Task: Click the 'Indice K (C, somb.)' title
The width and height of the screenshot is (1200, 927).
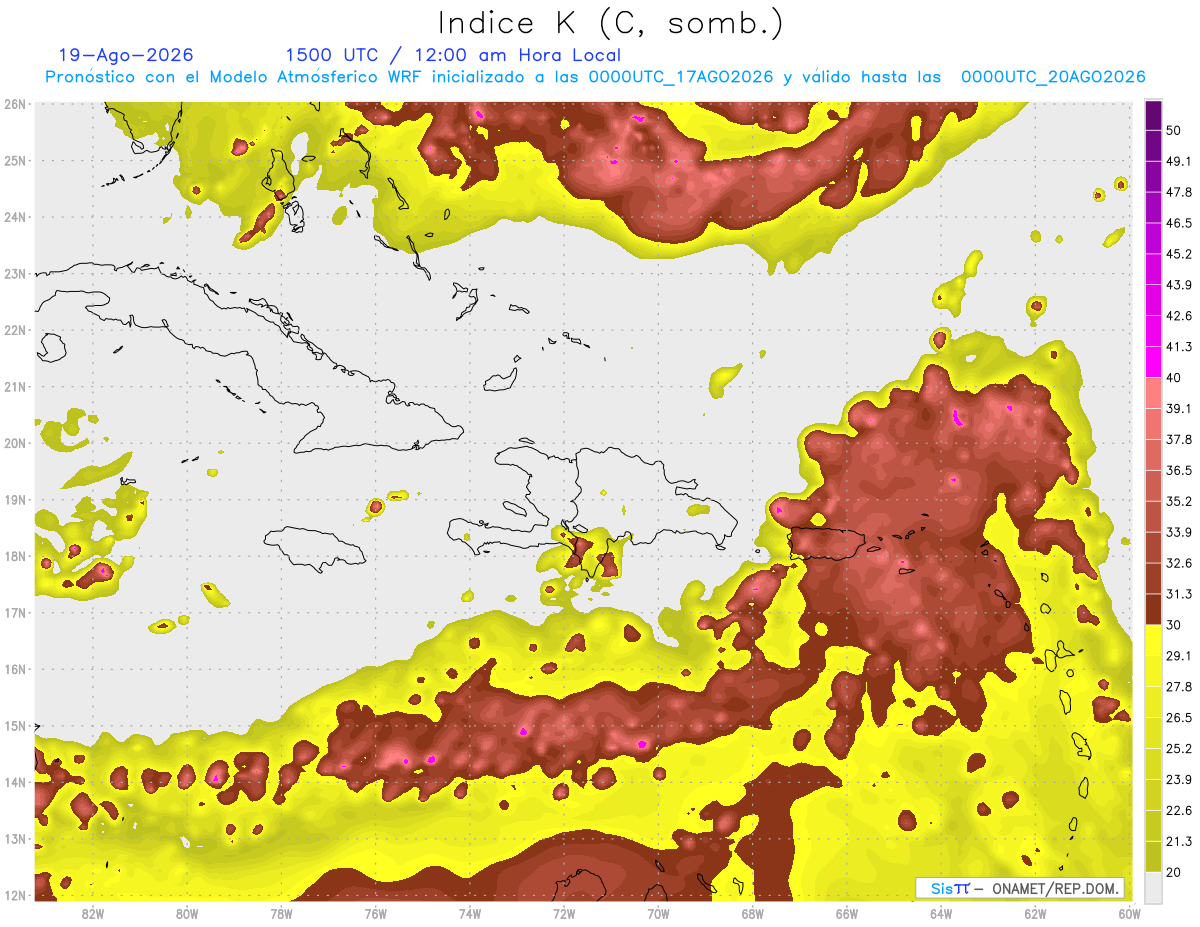Action: [610, 23]
